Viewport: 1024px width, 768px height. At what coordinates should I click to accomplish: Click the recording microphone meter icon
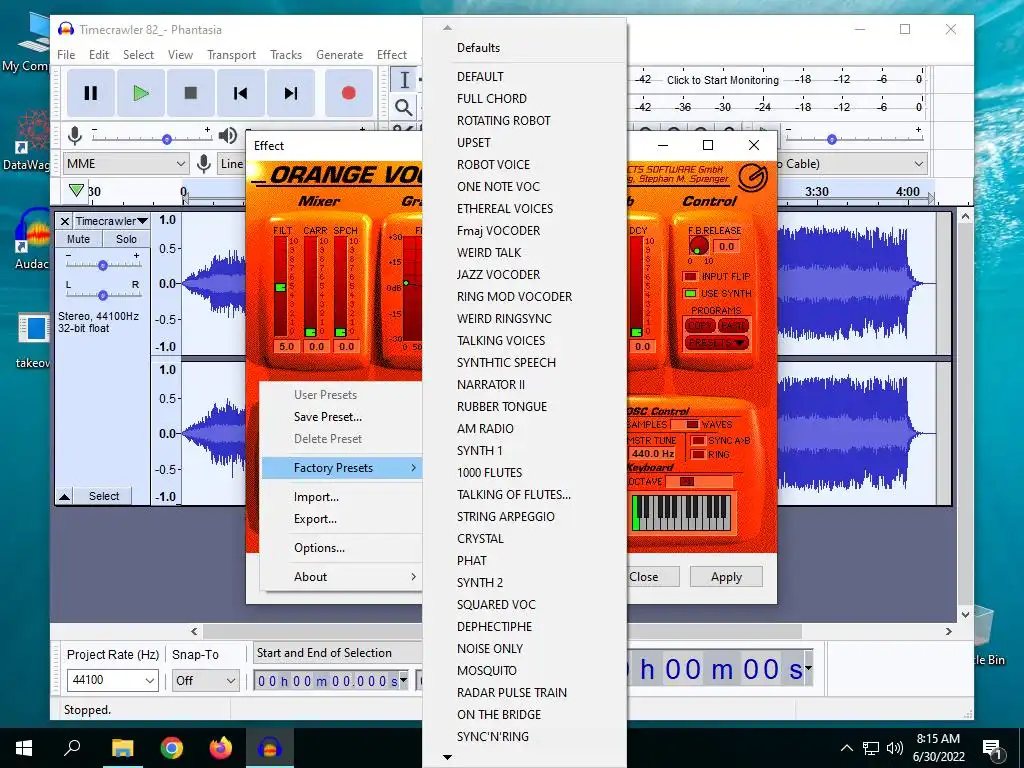point(75,136)
